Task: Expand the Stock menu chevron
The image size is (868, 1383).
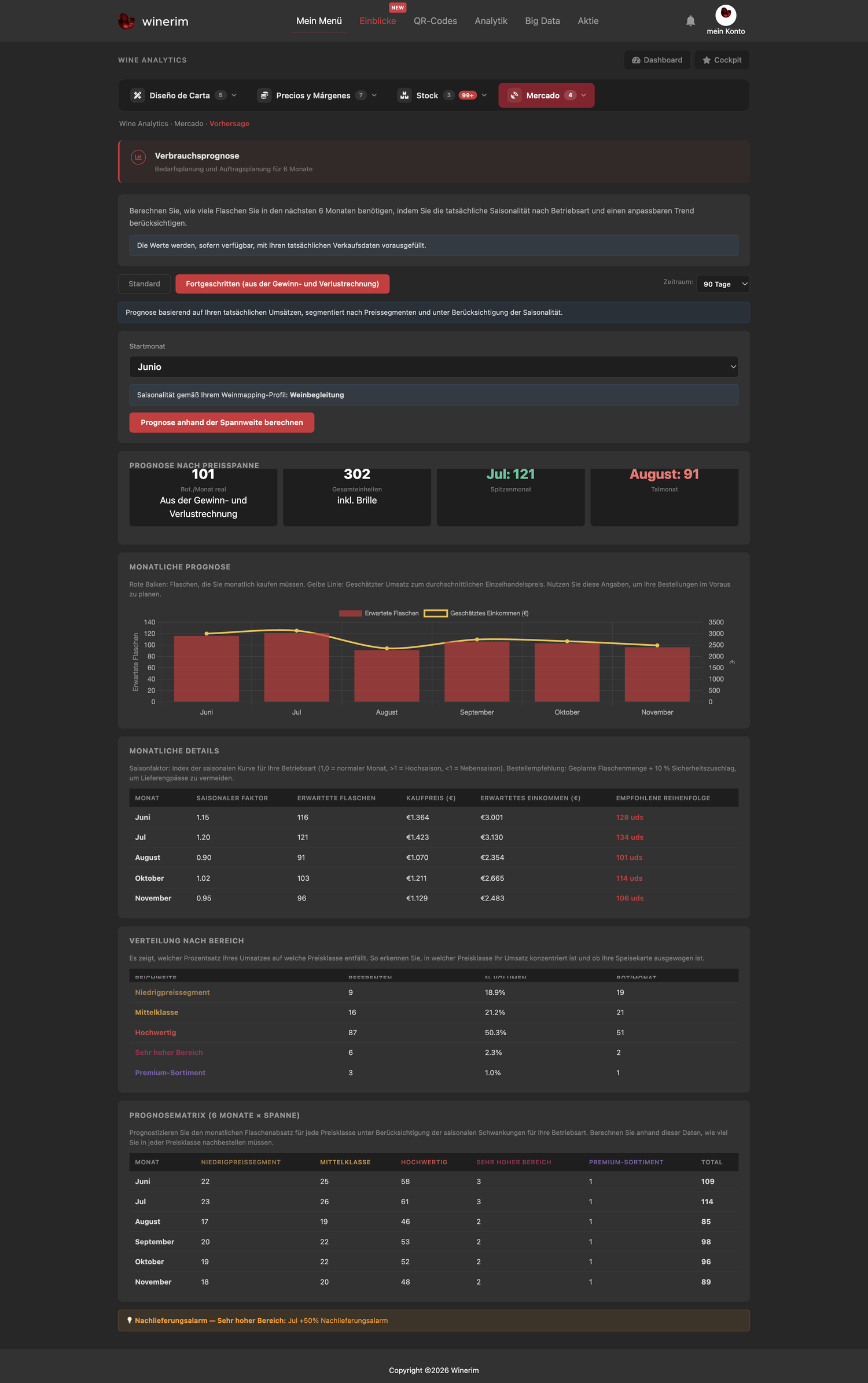Action: click(484, 95)
